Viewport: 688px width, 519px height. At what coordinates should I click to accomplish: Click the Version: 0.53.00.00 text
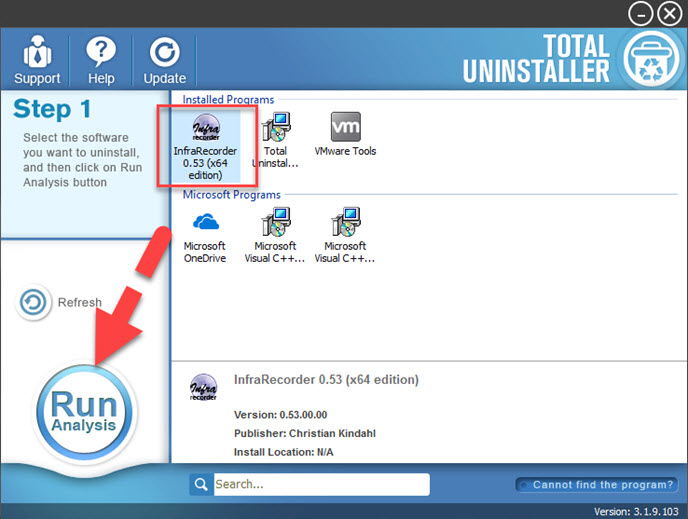(280, 415)
